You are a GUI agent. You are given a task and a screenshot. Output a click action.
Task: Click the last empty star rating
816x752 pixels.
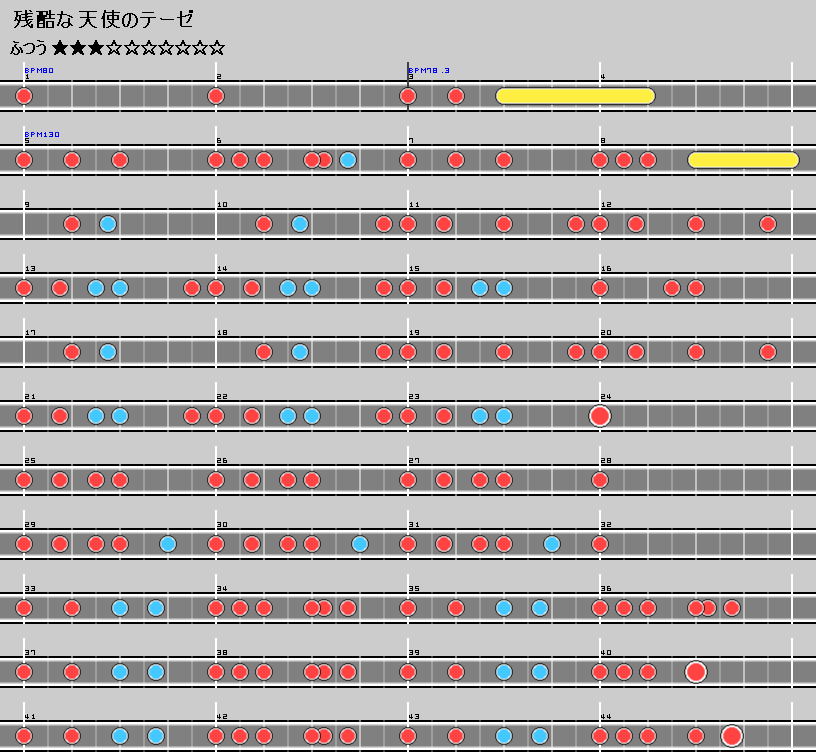tap(218, 48)
